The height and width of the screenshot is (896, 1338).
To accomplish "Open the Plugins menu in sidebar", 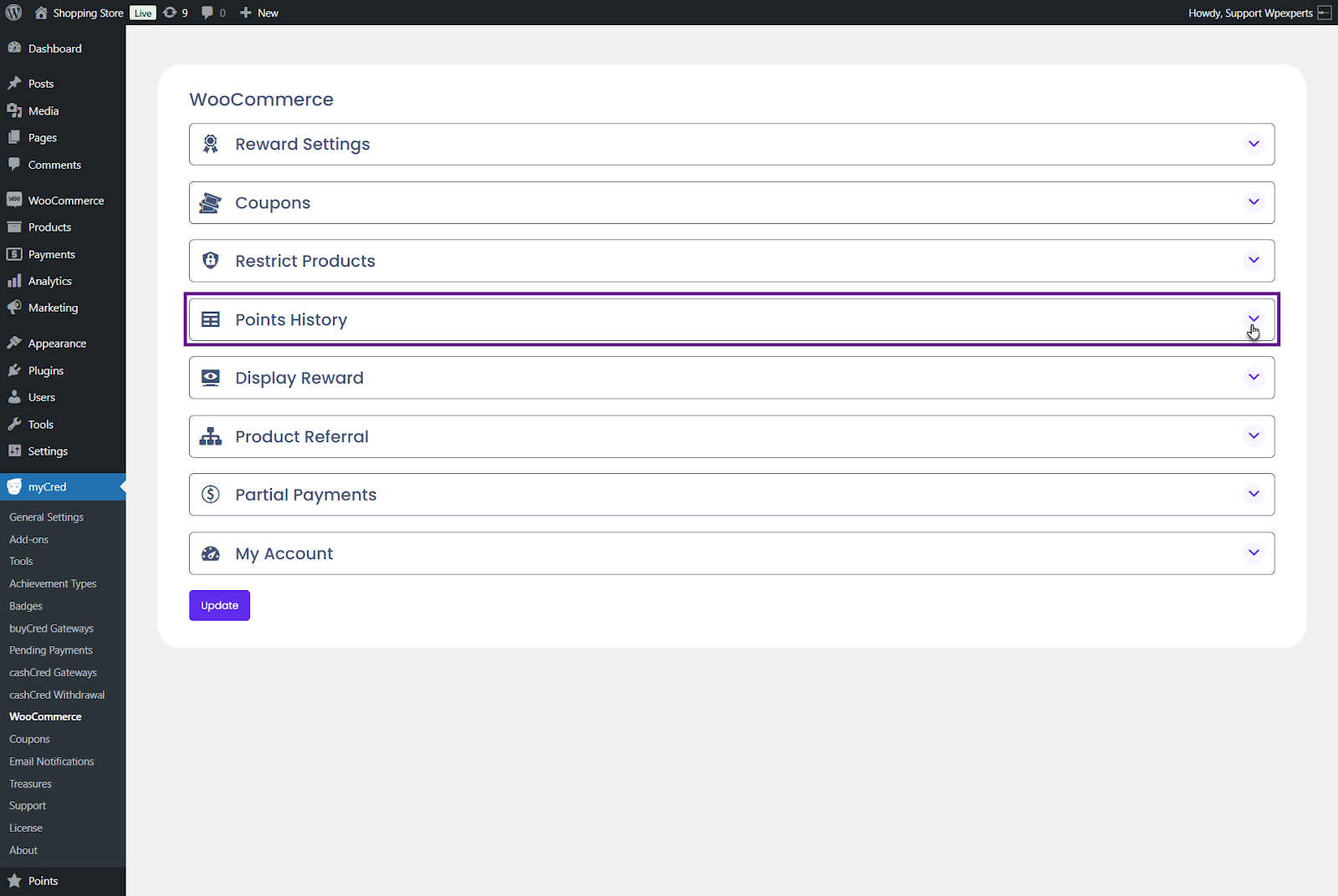I will pyautogui.click(x=45, y=370).
